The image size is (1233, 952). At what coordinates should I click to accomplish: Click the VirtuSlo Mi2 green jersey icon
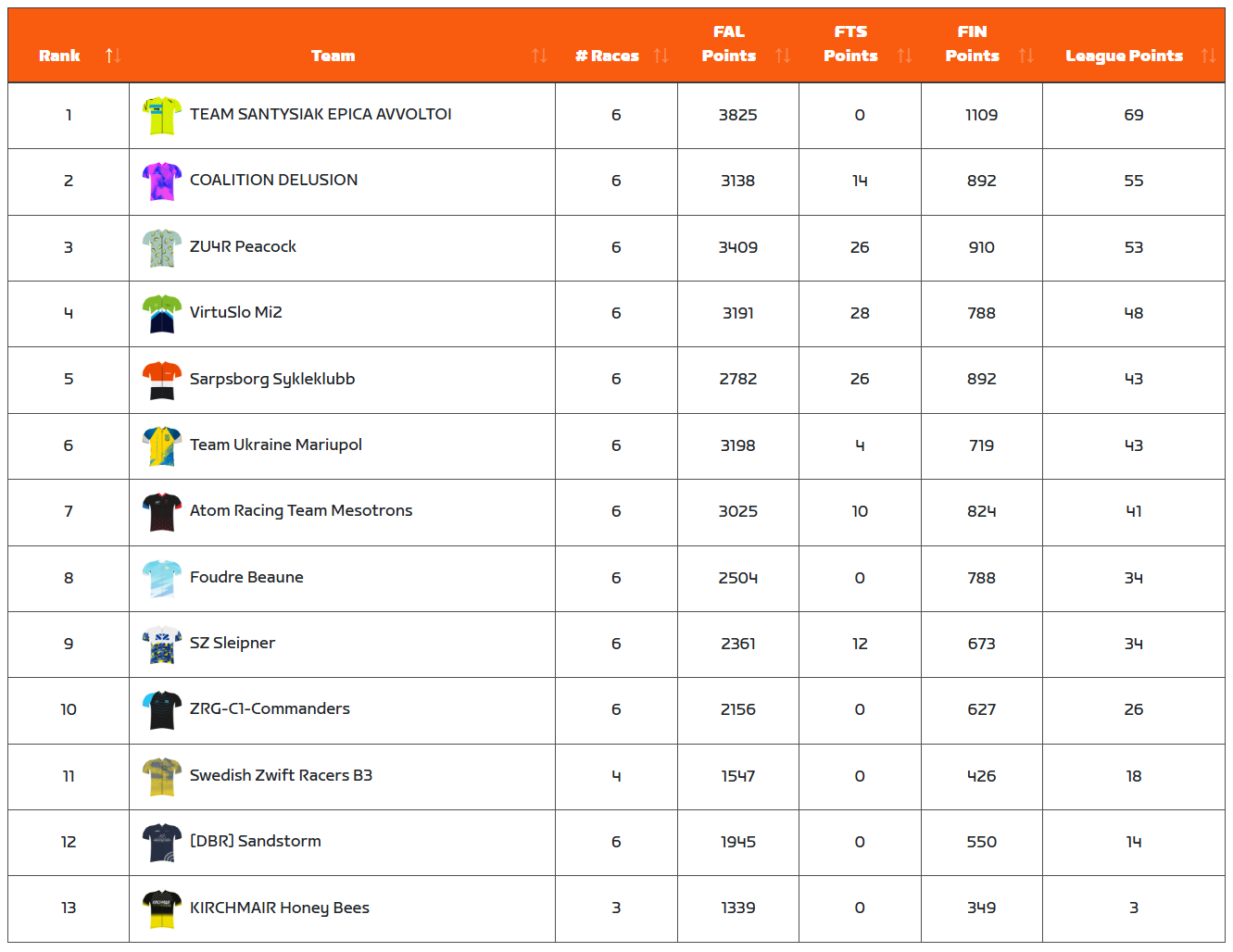(x=162, y=314)
